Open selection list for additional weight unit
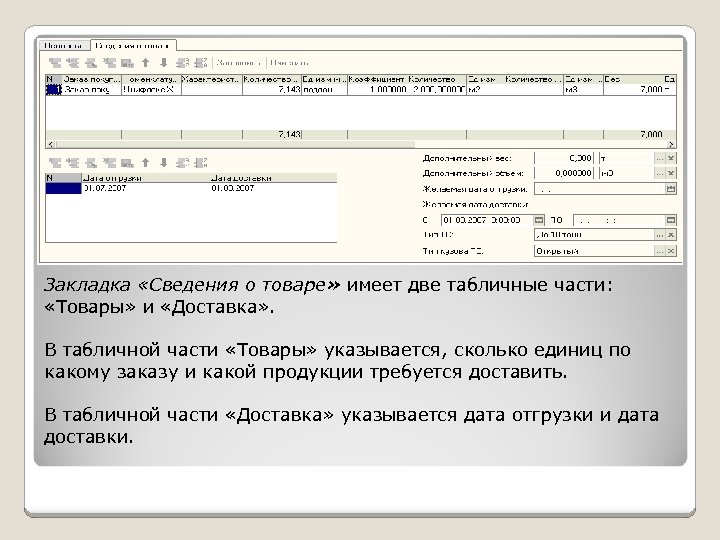 pos(660,158)
